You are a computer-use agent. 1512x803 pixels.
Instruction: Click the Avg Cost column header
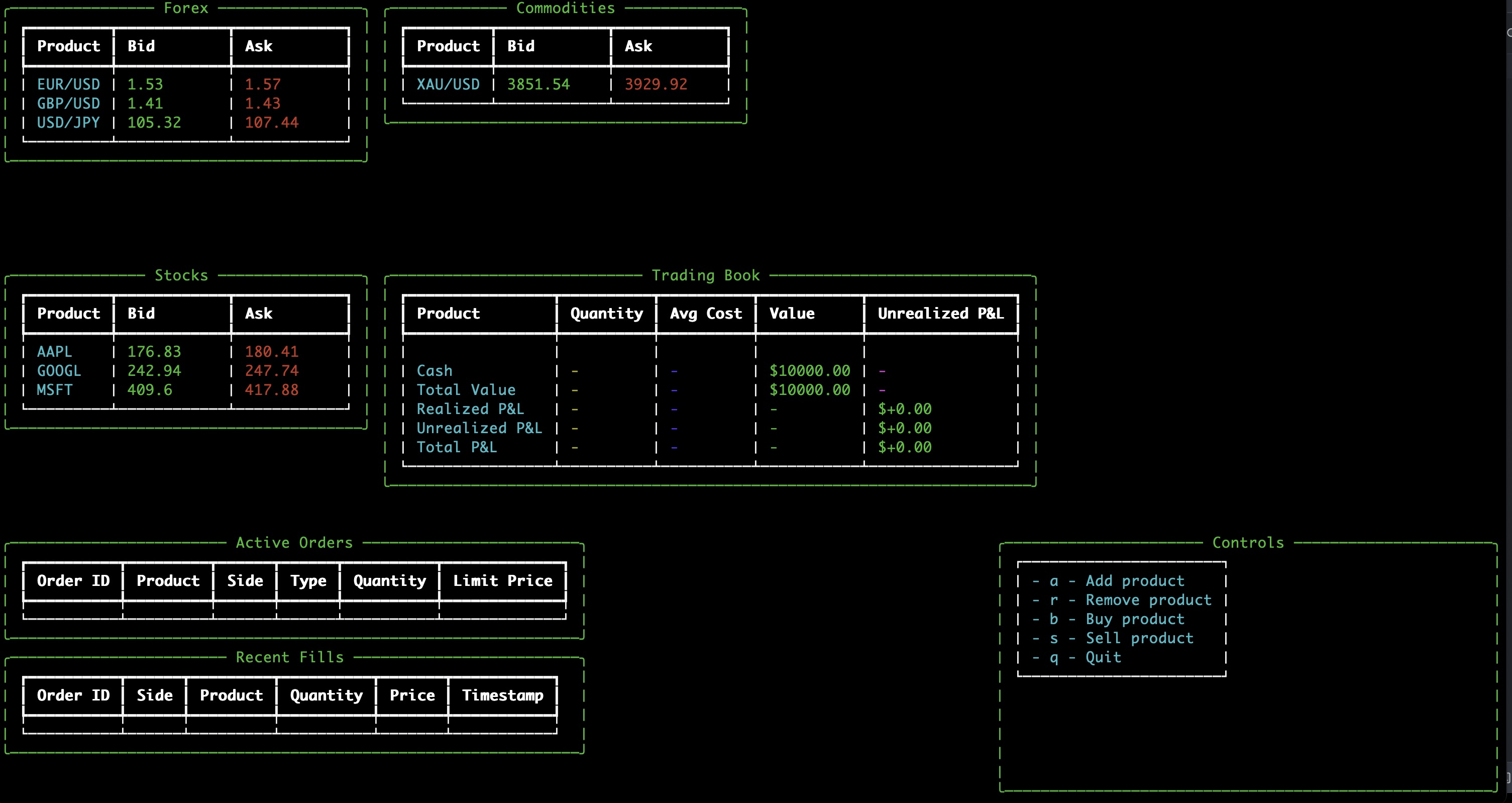coord(706,314)
